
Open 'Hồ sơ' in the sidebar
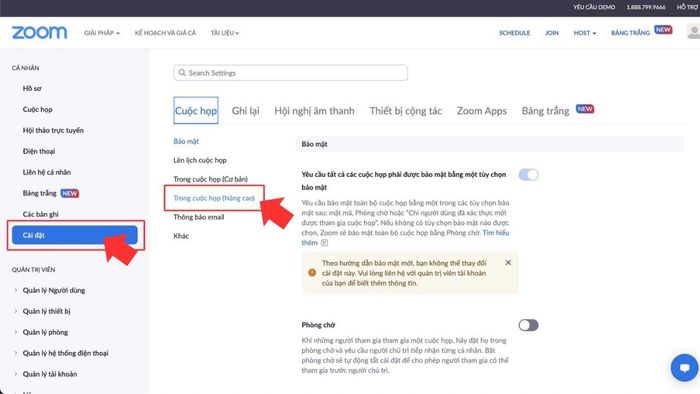pos(32,88)
